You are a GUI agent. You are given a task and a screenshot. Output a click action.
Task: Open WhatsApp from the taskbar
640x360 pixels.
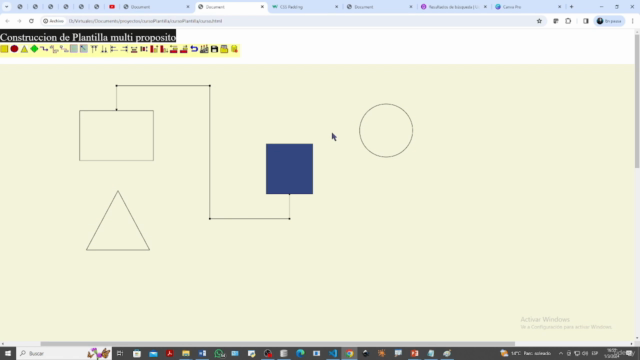click(x=219, y=353)
